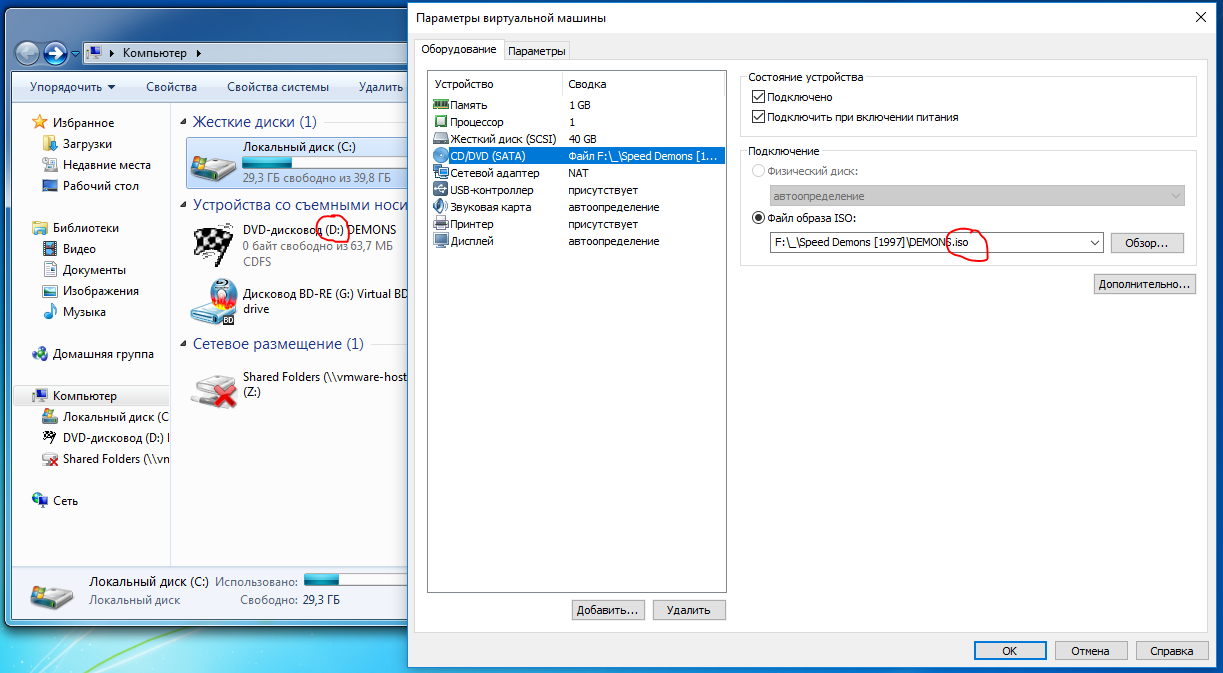1223x673 pixels.
Task: Select the Звуковая карта speaker icon
Action: [441, 206]
